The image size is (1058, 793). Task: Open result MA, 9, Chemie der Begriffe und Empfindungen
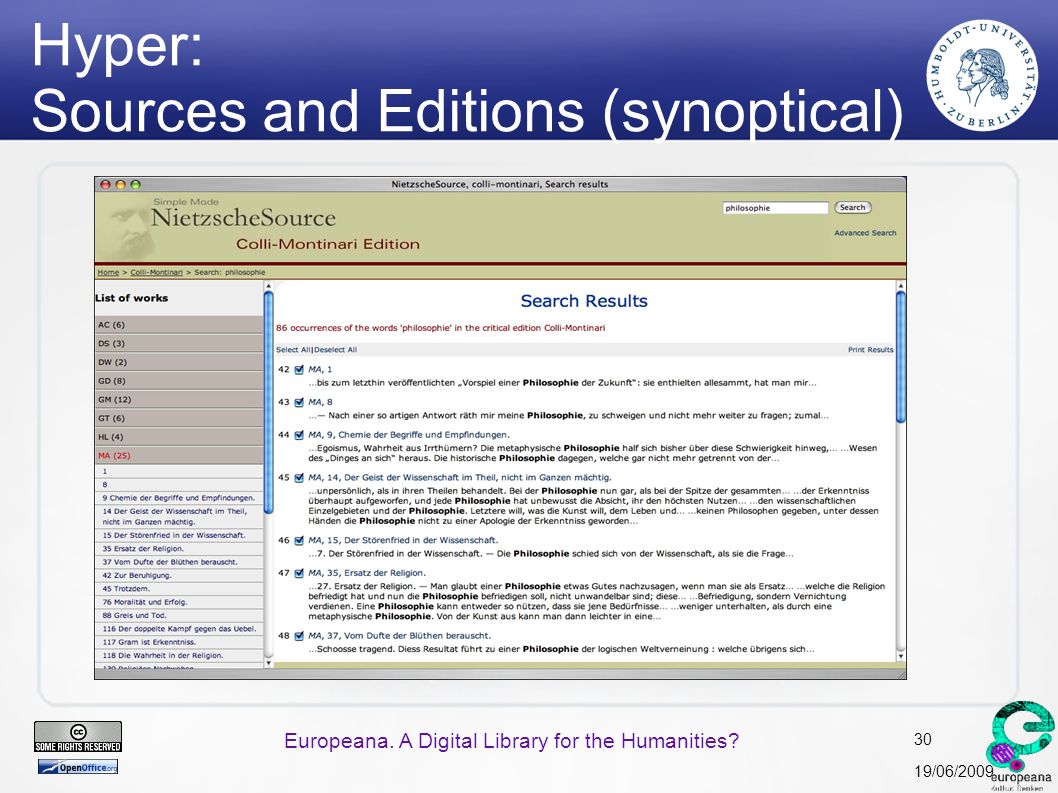click(409, 435)
